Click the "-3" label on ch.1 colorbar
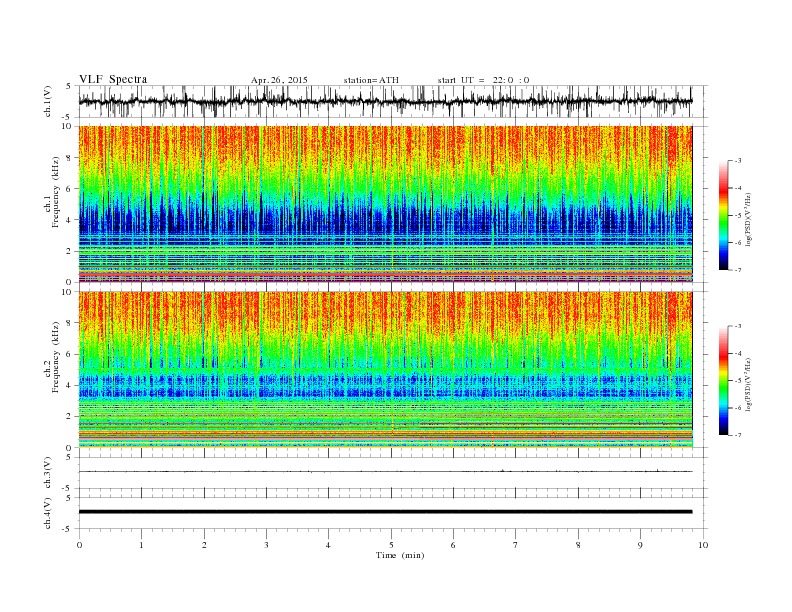792x612 pixels. point(737,161)
